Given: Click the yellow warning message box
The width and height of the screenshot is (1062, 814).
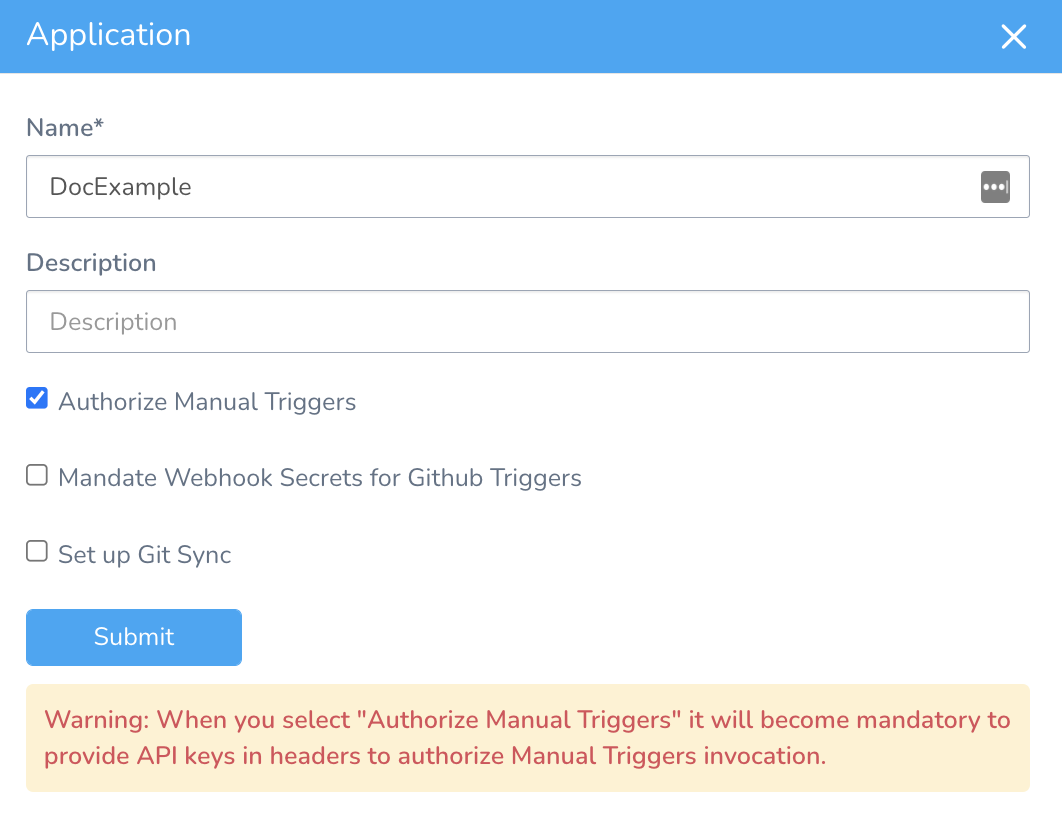Looking at the screenshot, I should pos(528,738).
